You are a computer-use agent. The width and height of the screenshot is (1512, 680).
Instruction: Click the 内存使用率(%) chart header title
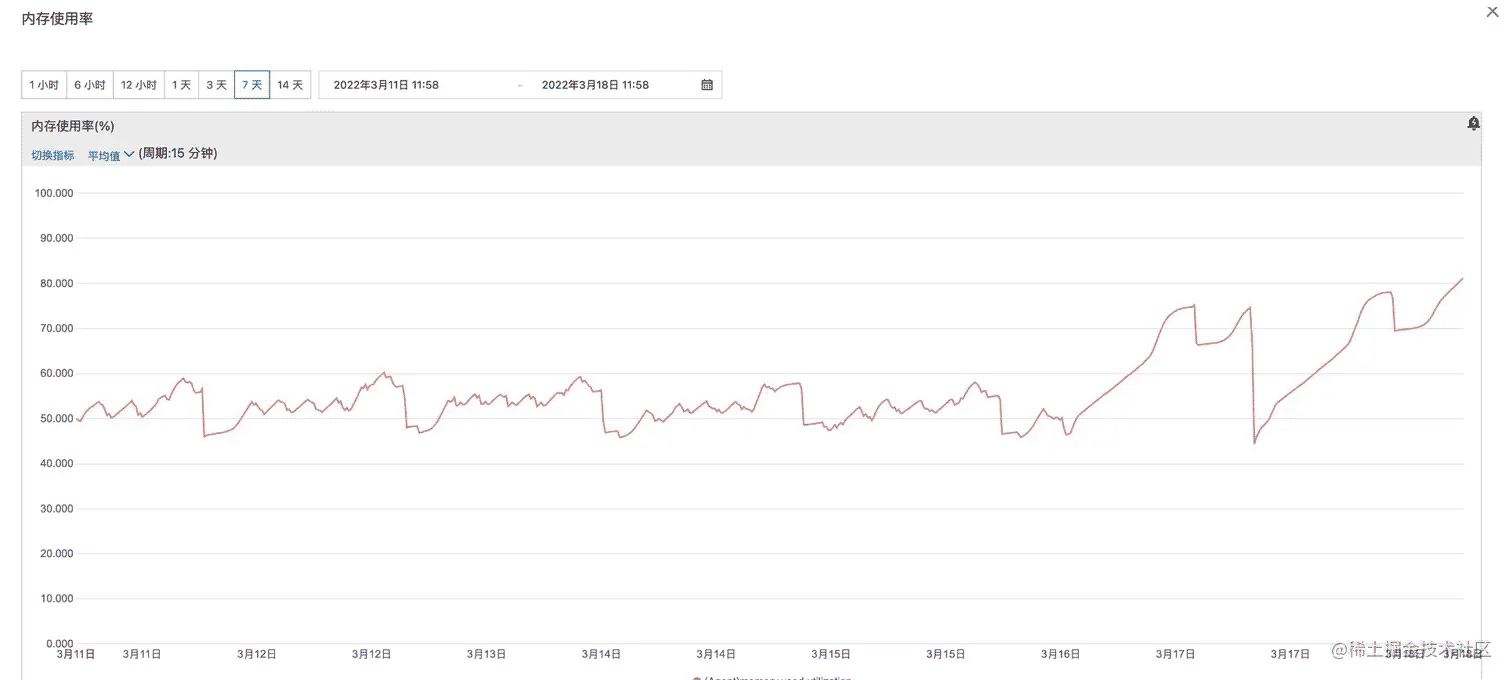73,126
